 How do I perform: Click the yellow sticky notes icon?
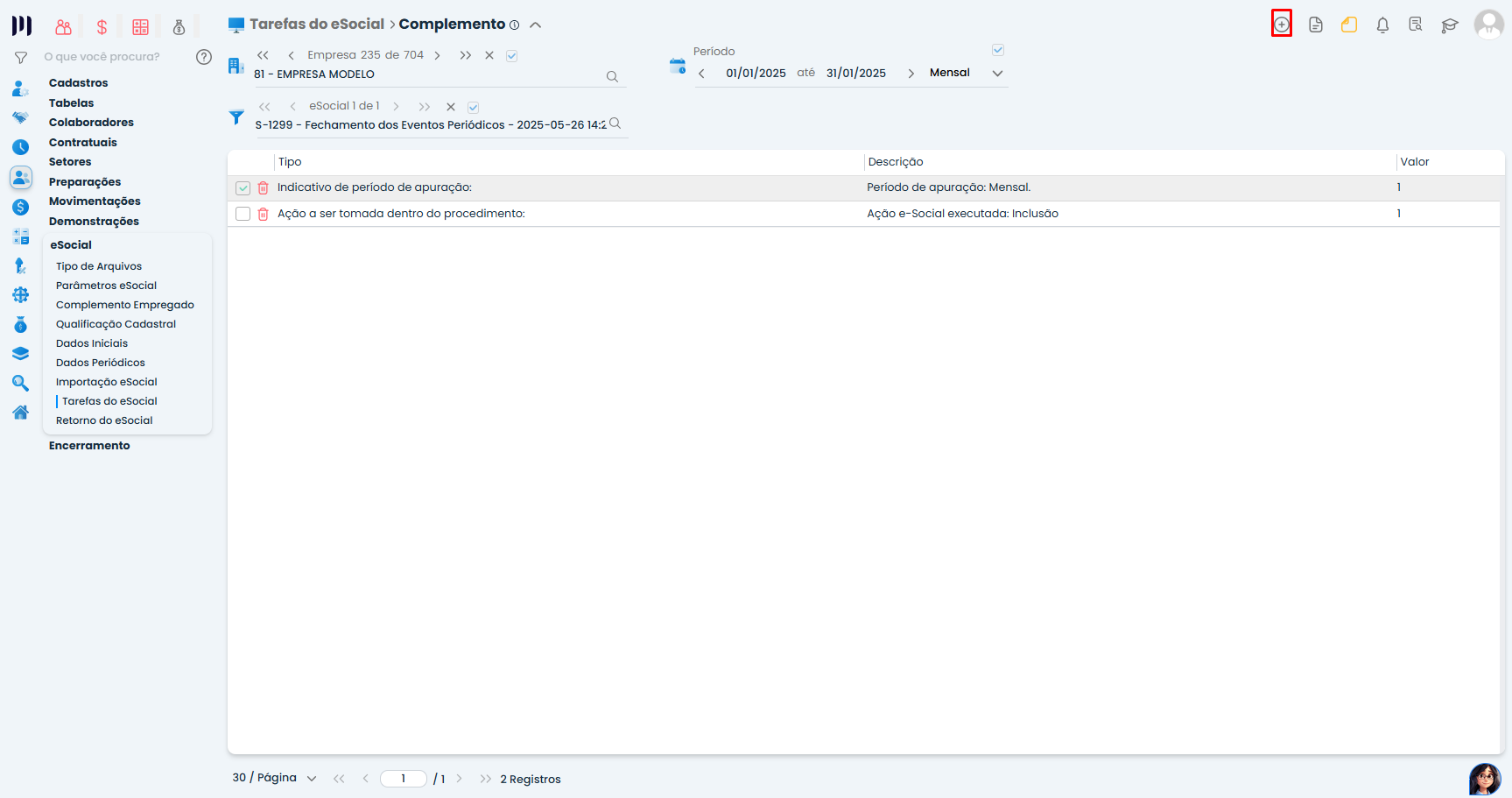point(1349,25)
